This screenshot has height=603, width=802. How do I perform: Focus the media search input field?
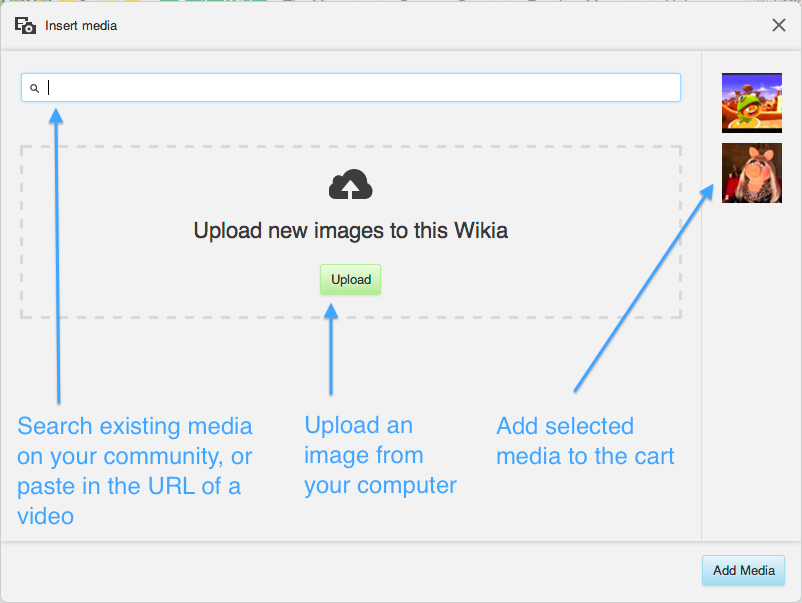click(x=351, y=87)
